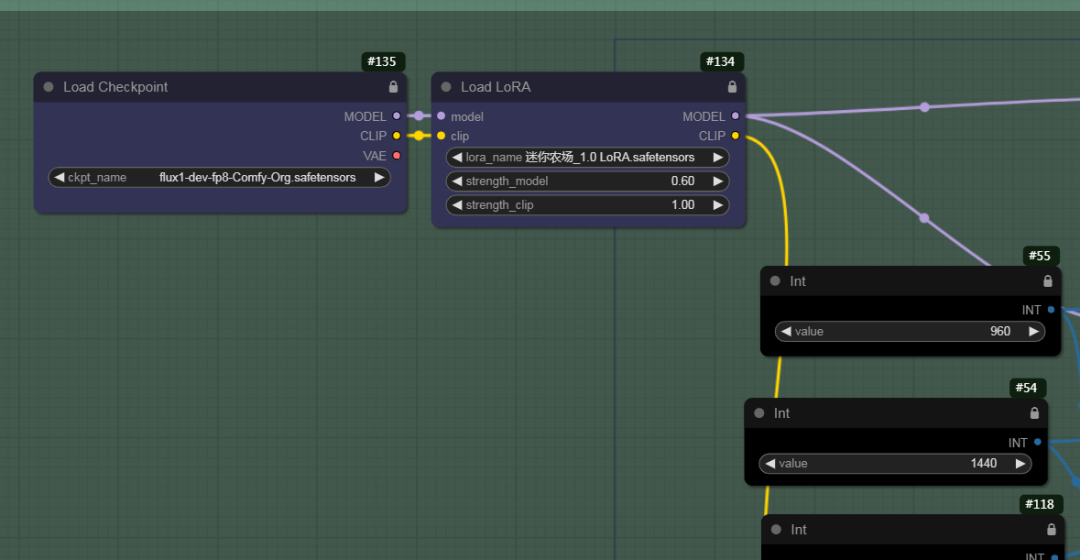The image size is (1080, 560).
Task: Click the strength_model 0.60 value field
Action: (x=588, y=181)
